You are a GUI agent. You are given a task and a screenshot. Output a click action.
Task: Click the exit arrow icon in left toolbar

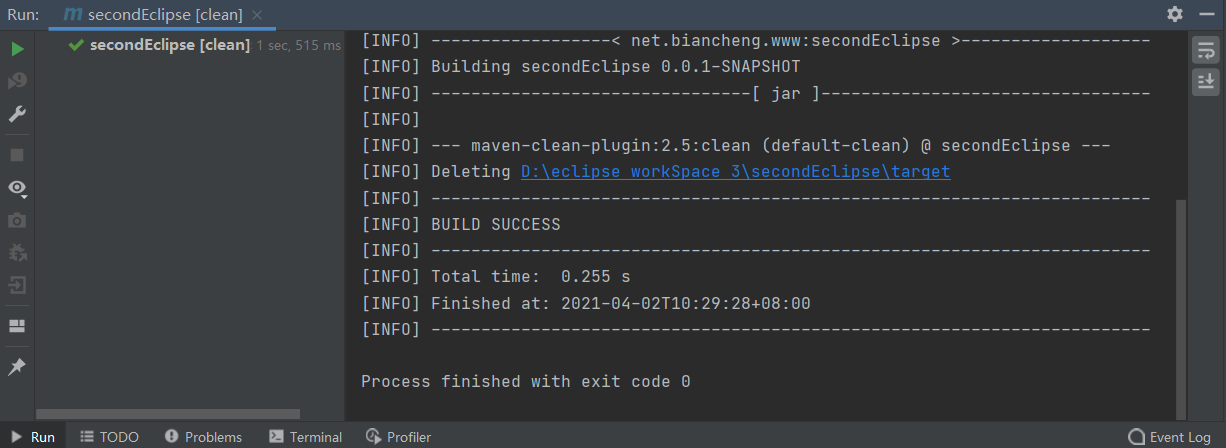click(17, 285)
